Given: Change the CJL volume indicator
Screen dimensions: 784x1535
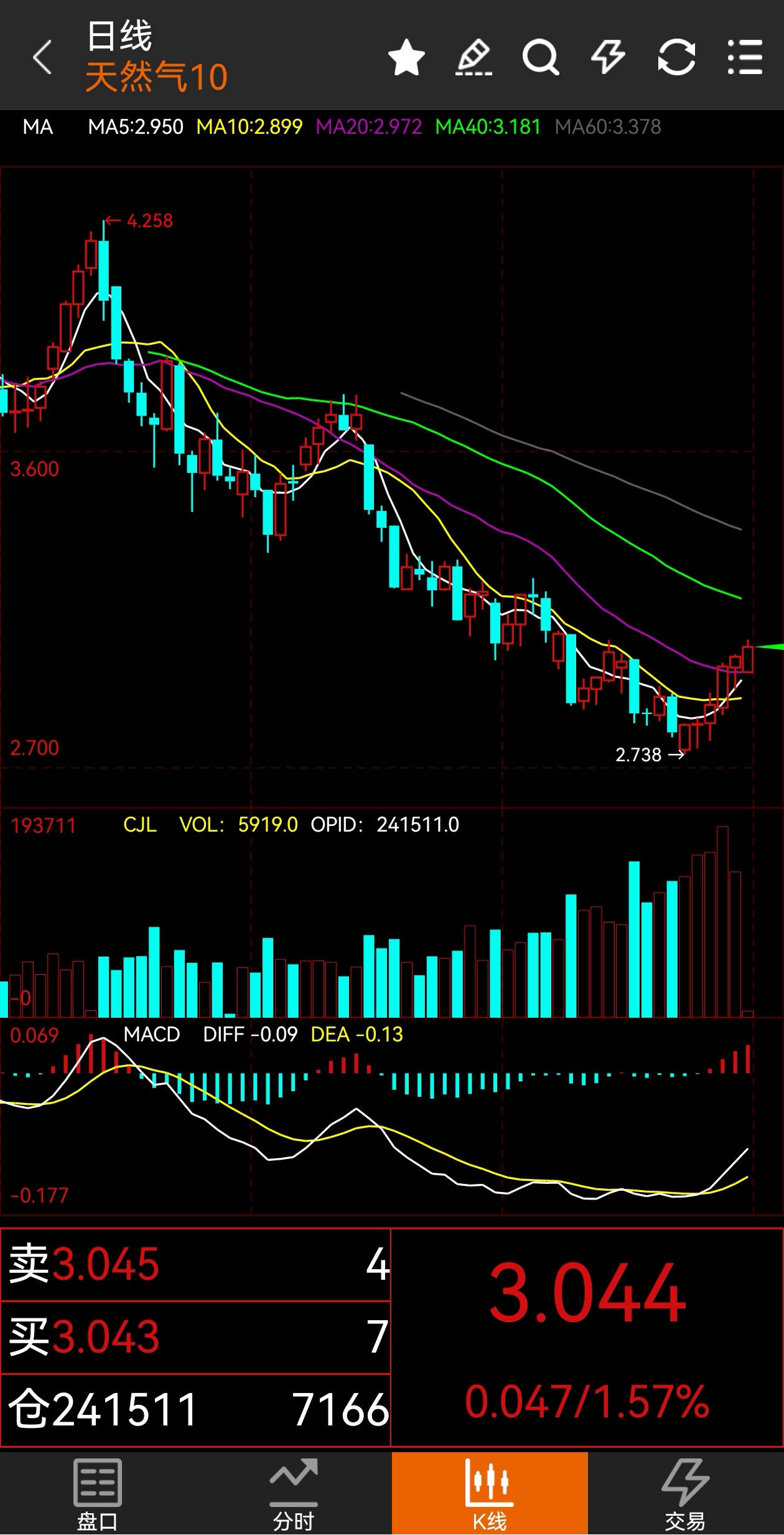Looking at the screenshot, I should [140, 825].
